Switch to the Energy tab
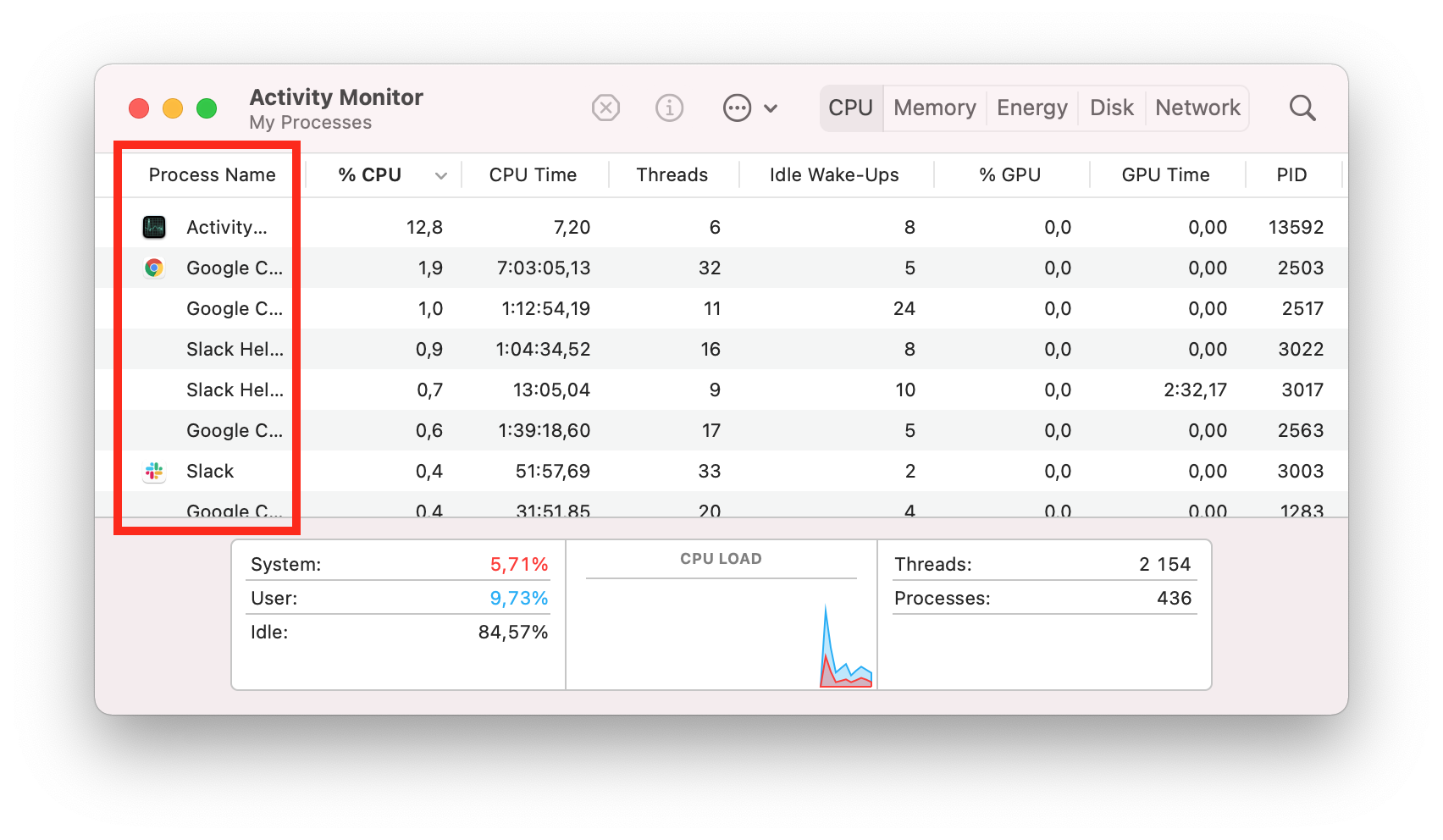This screenshot has width=1443, height=840. tap(1032, 108)
